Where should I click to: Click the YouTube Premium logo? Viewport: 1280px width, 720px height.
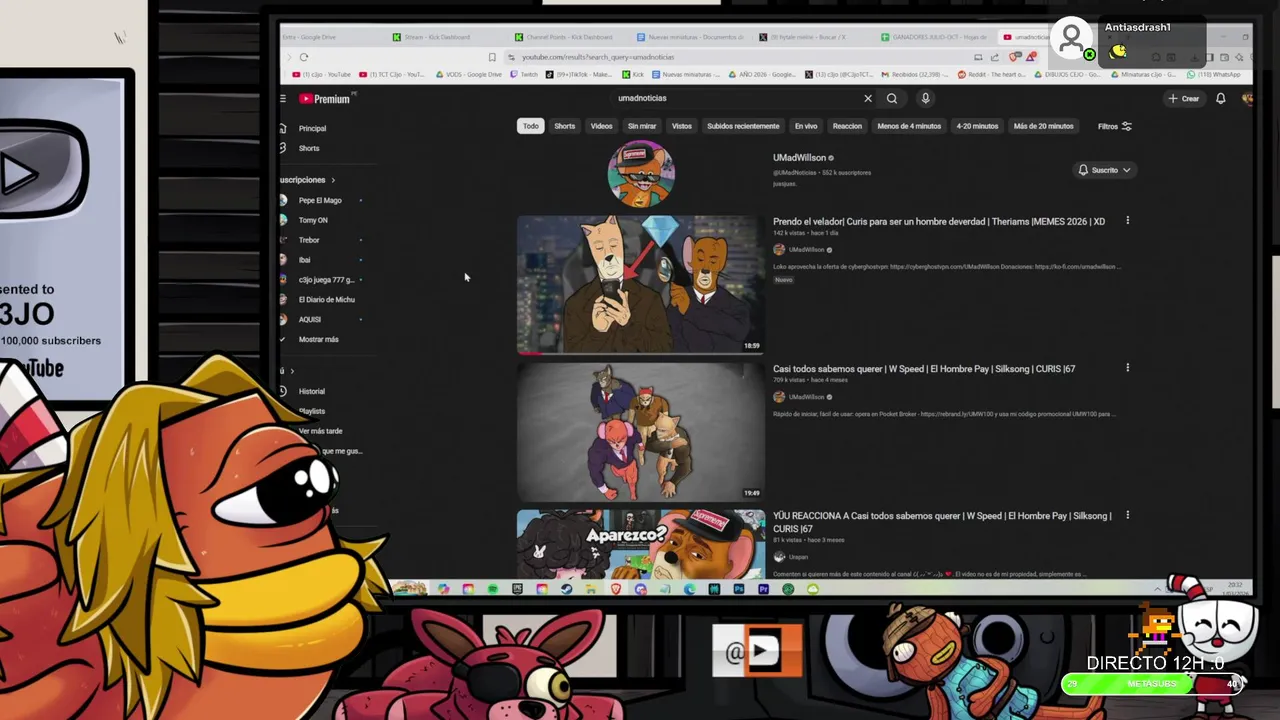pyautogui.click(x=325, y=99)
